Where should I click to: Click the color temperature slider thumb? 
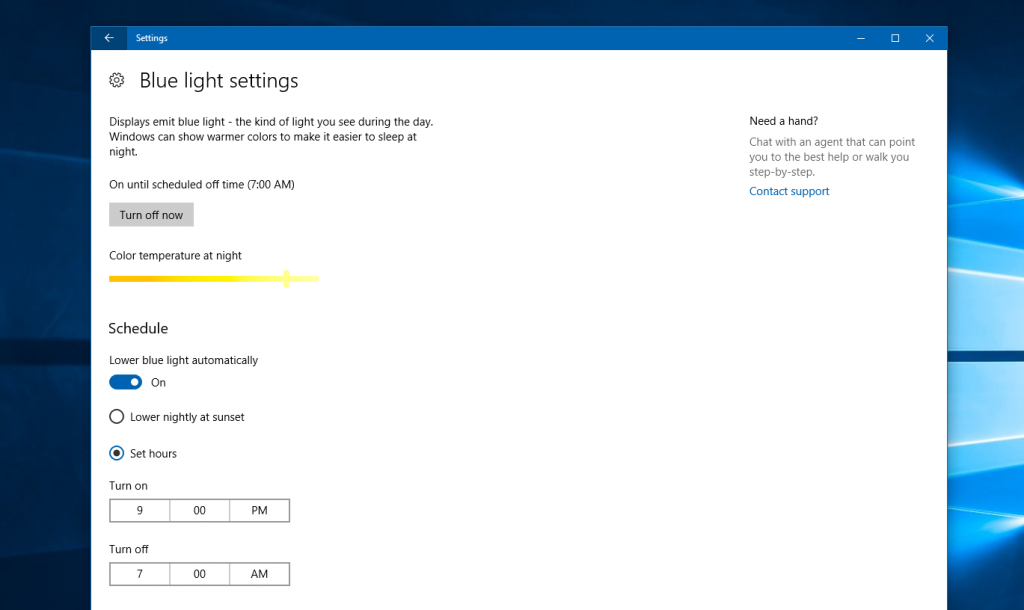pyautogui.click(x=286, y=278)
